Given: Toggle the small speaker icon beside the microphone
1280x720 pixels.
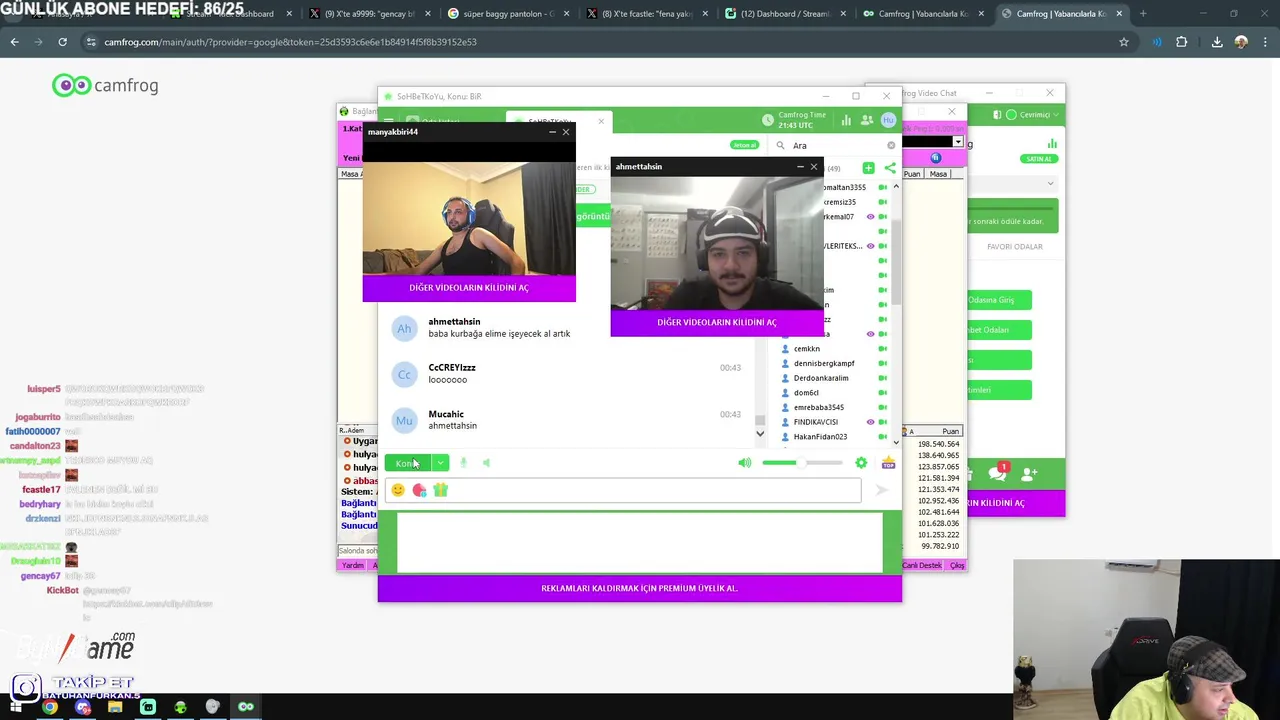Looking at the screenshot, I should 487,463.
